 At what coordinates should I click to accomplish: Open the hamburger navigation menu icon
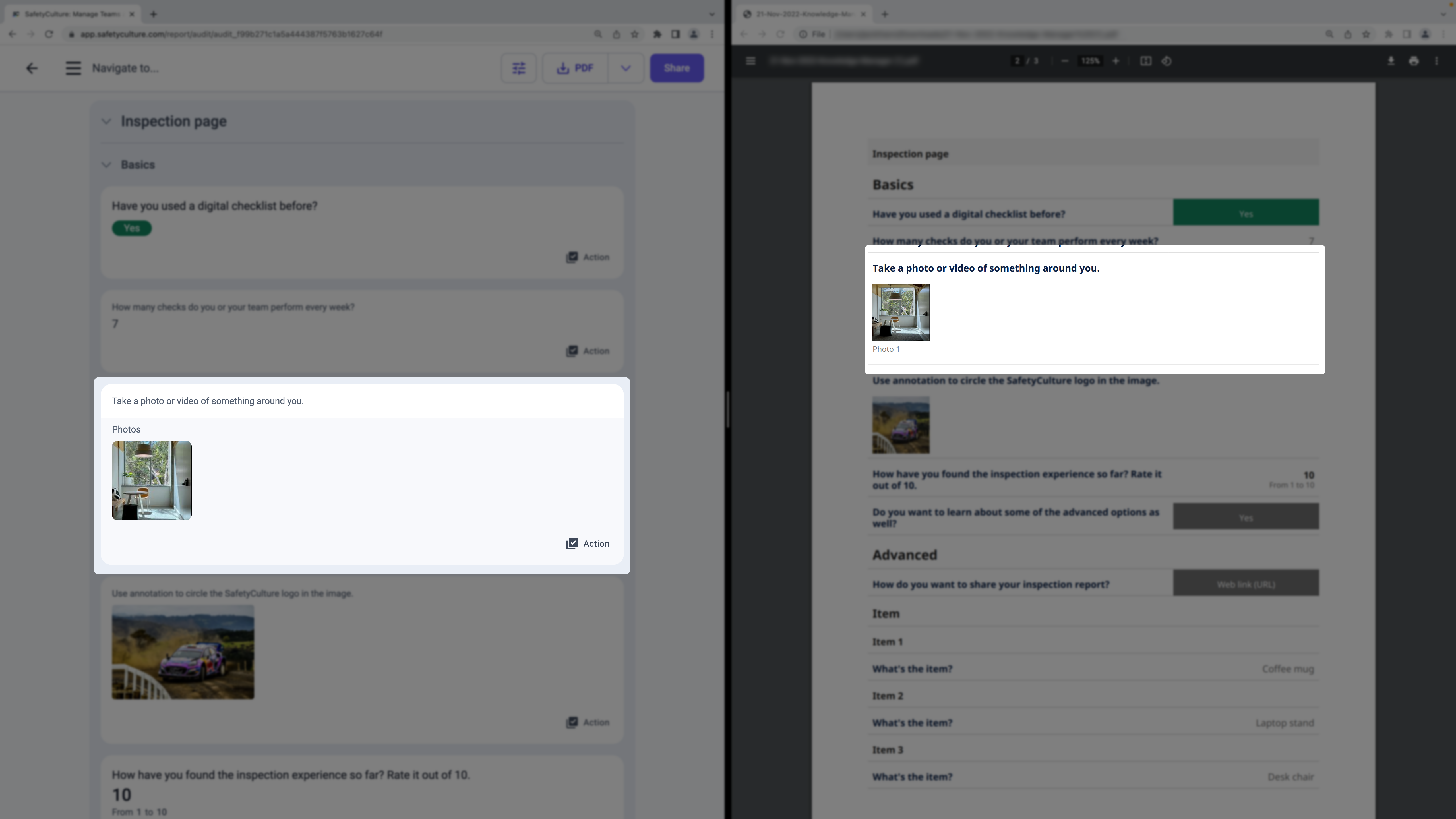pyautogui.click(x=73, y=68)
